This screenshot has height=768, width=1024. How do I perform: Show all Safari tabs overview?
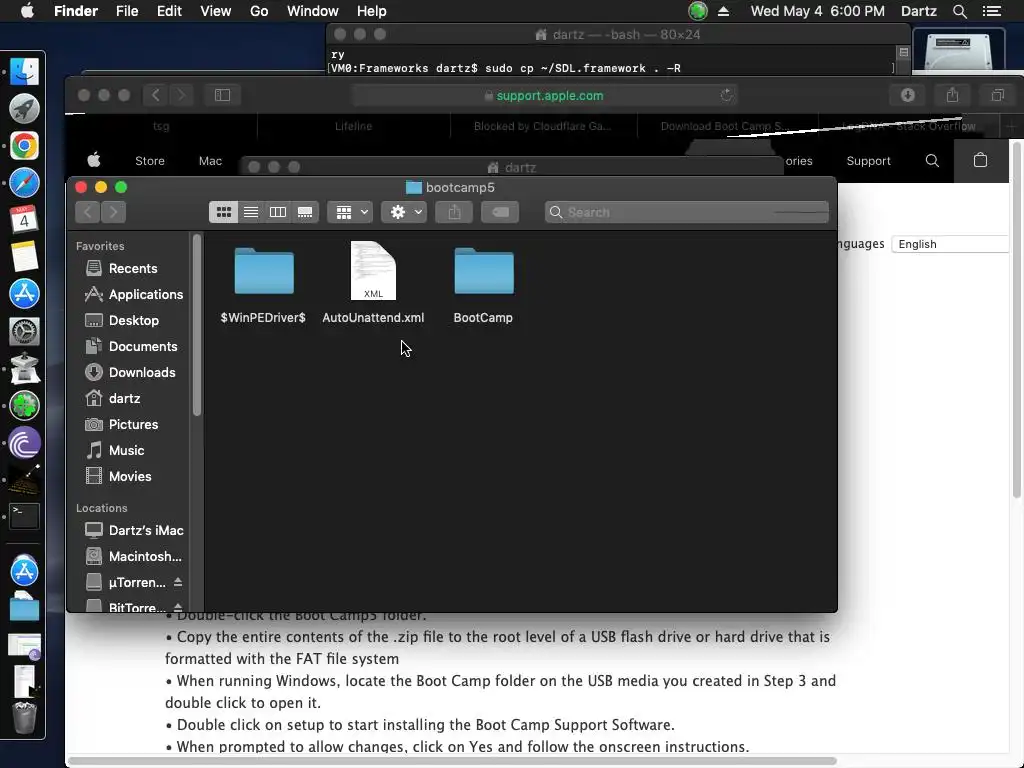click(997, 95)
